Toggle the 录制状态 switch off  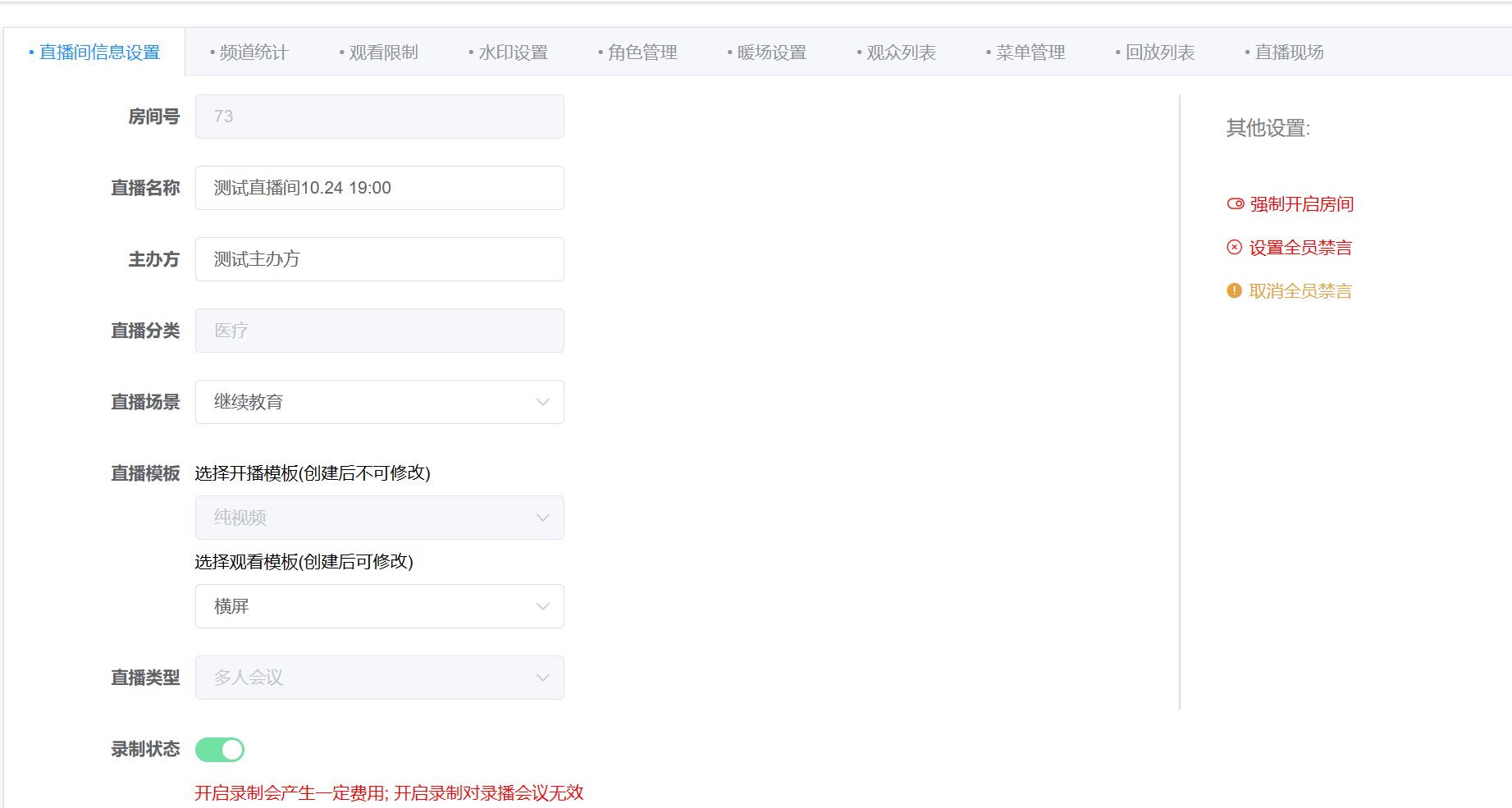click(x=220, y=750)
